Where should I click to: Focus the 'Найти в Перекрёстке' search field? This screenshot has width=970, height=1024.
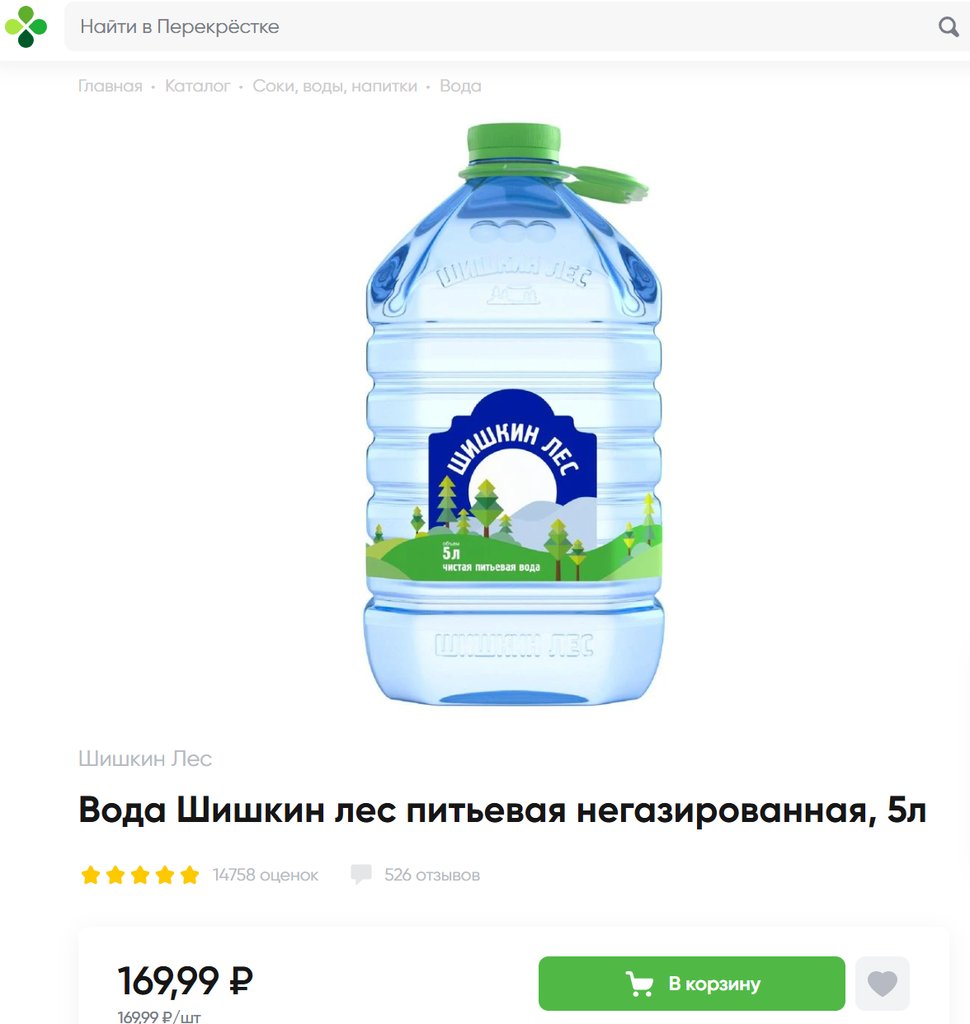[496, 27]
